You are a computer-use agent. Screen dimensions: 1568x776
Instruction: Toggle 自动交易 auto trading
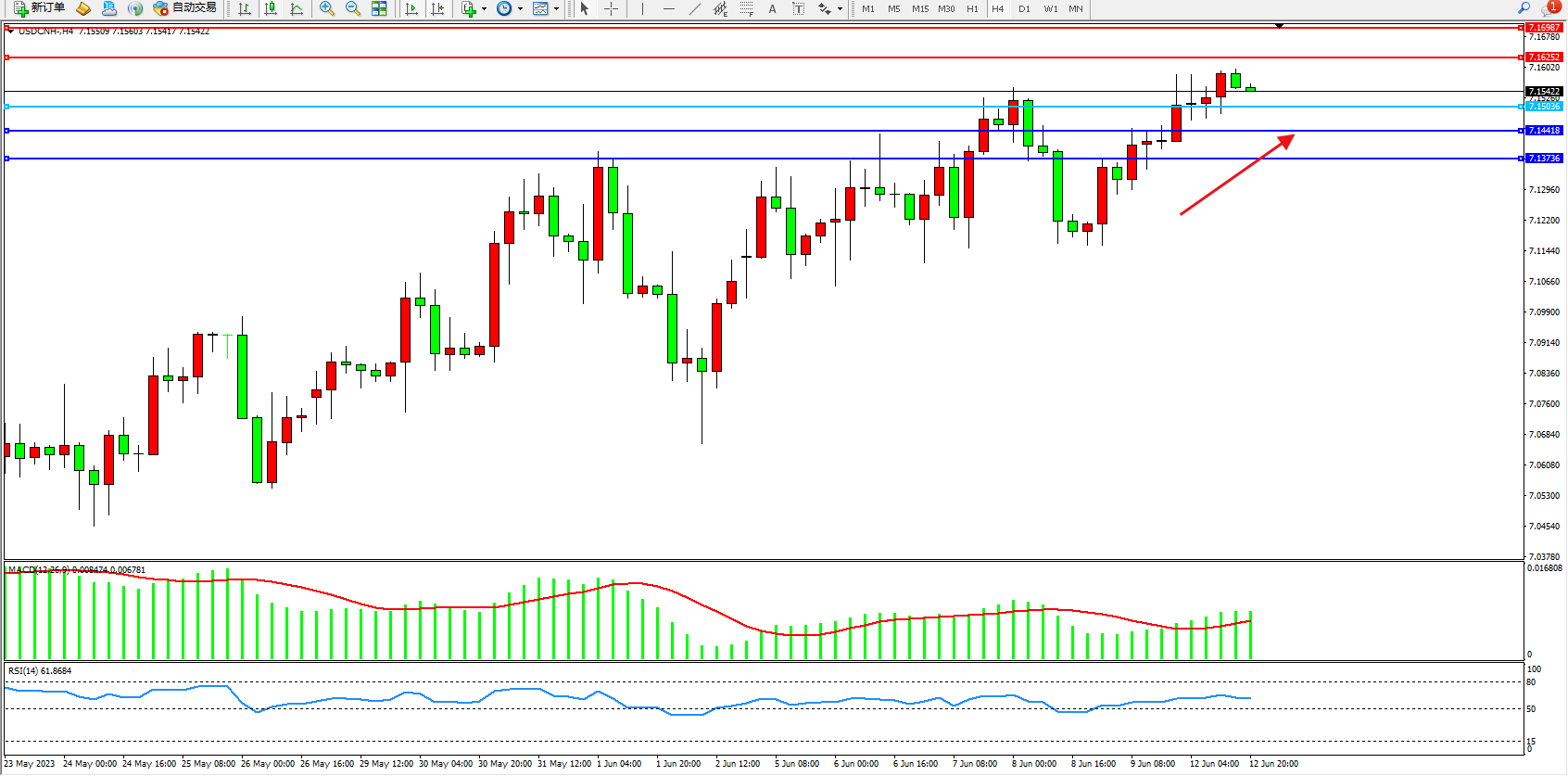[184, 8]
